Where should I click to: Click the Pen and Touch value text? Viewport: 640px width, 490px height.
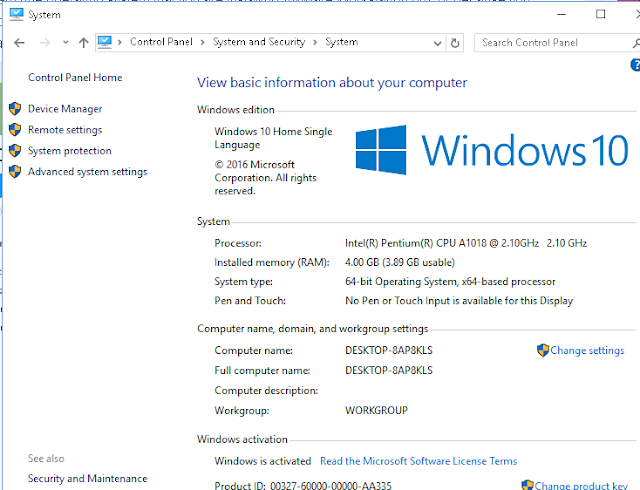pyautogui.click(x=459, y=301)
